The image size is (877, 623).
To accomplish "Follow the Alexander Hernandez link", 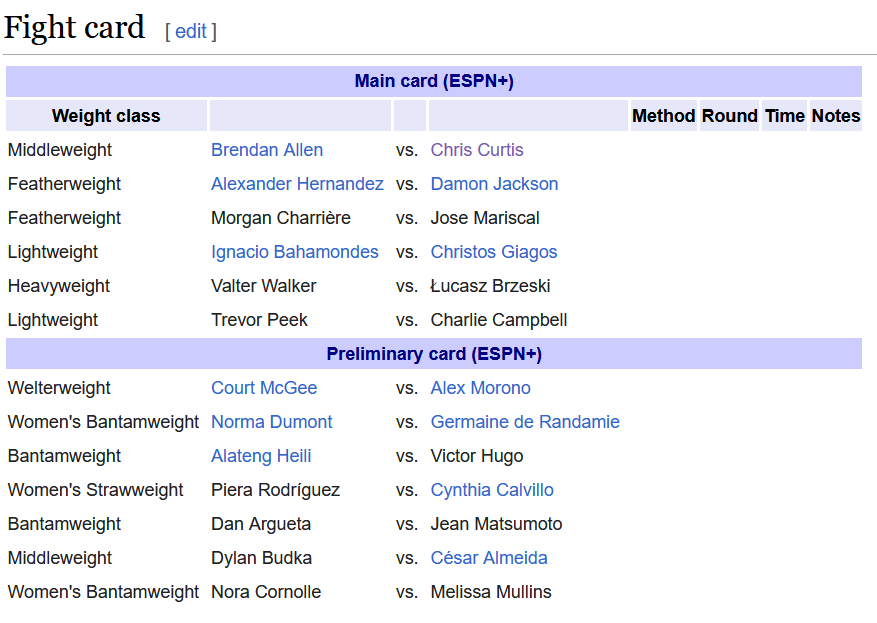I will coord(297,184).
